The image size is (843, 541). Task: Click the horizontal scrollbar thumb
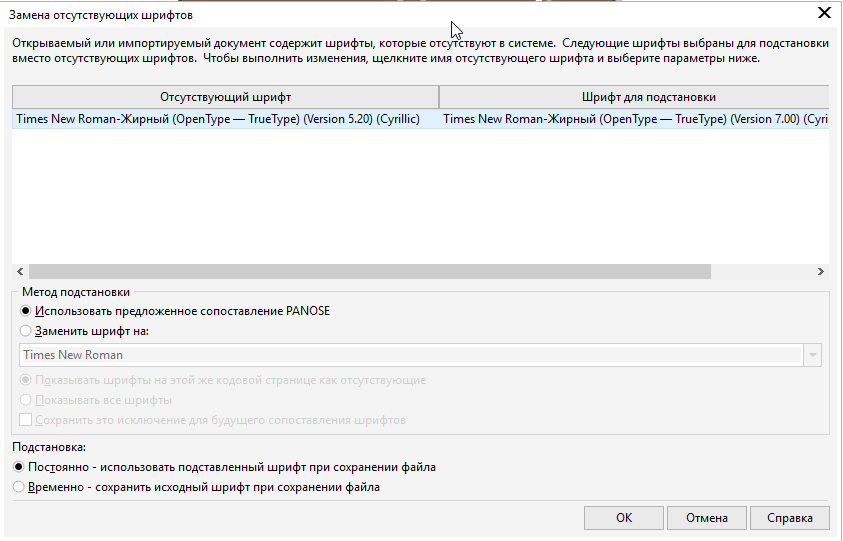[x=369, y=271]
